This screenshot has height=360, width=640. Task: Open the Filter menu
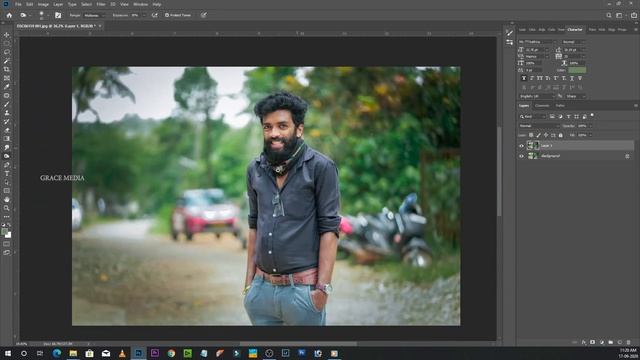pos(101,4)
